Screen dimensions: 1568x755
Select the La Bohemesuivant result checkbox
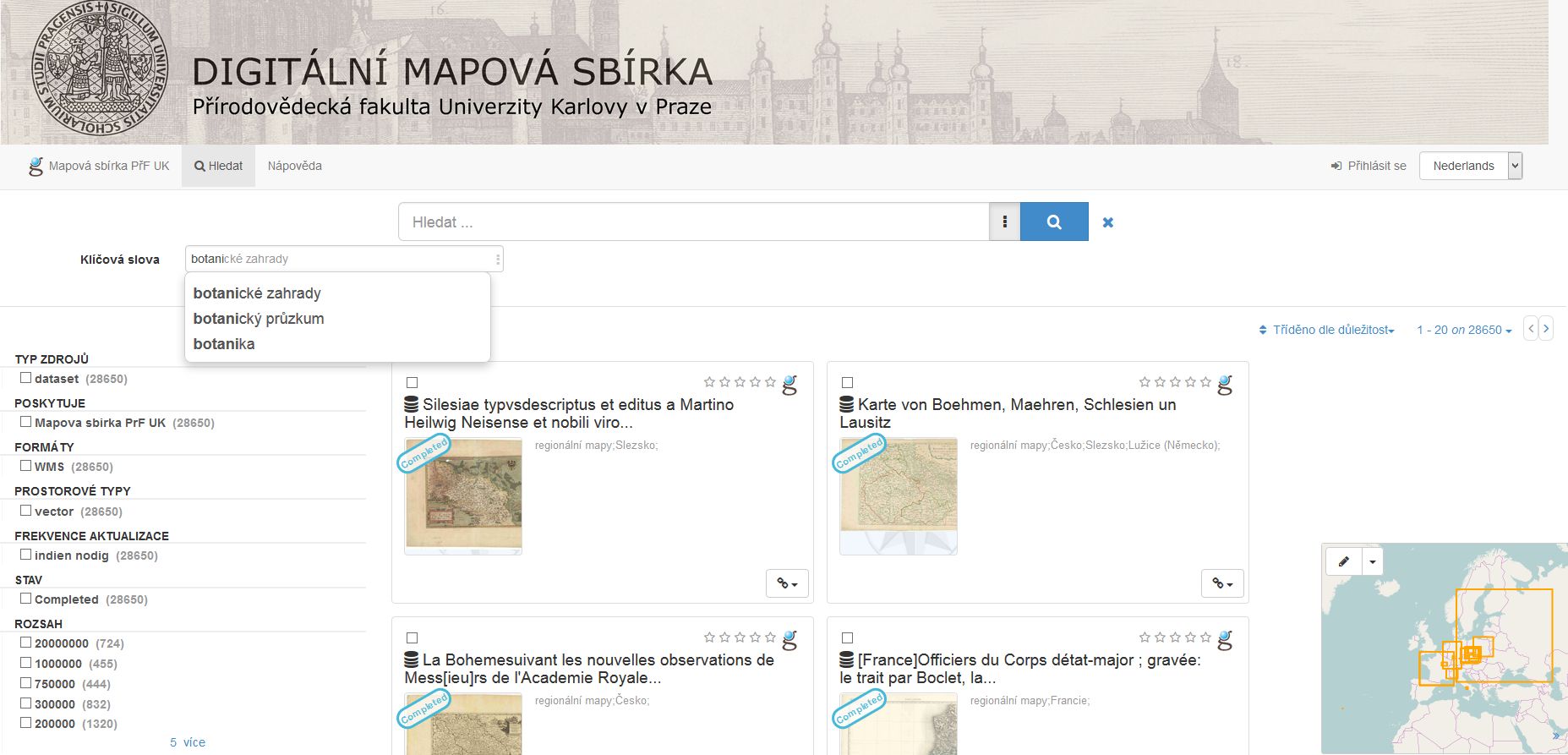(412, 638)
